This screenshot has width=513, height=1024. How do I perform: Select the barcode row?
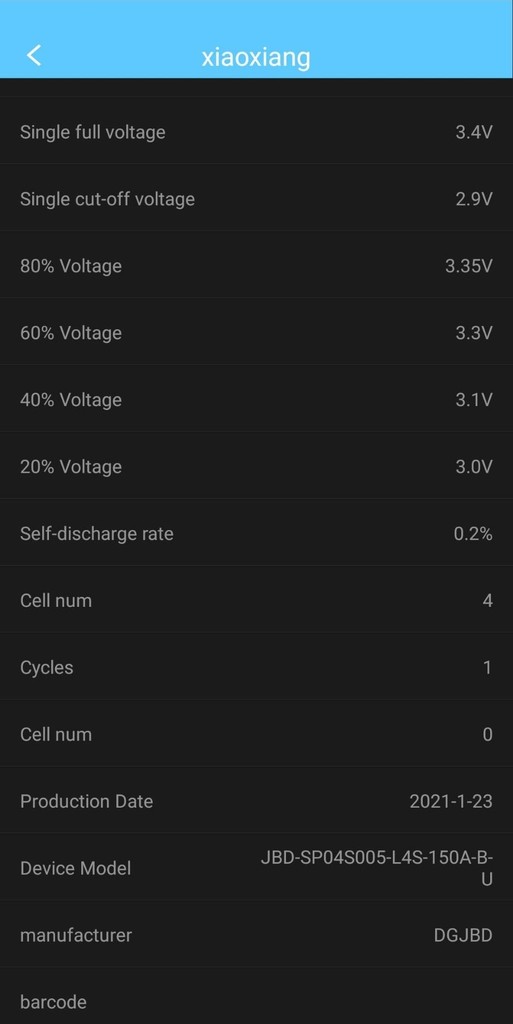[x=256, y=999]
